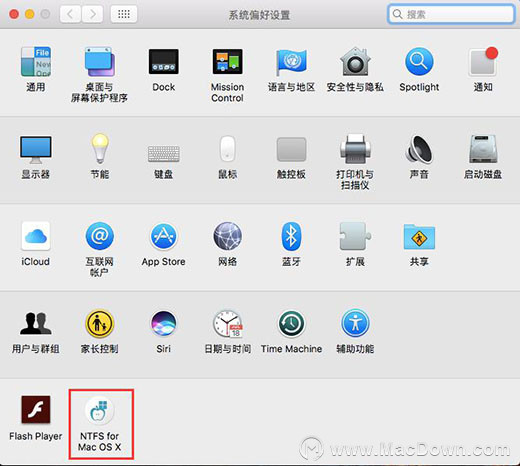
Task: Click the yellow minimize window button
Action: (30, 14)
